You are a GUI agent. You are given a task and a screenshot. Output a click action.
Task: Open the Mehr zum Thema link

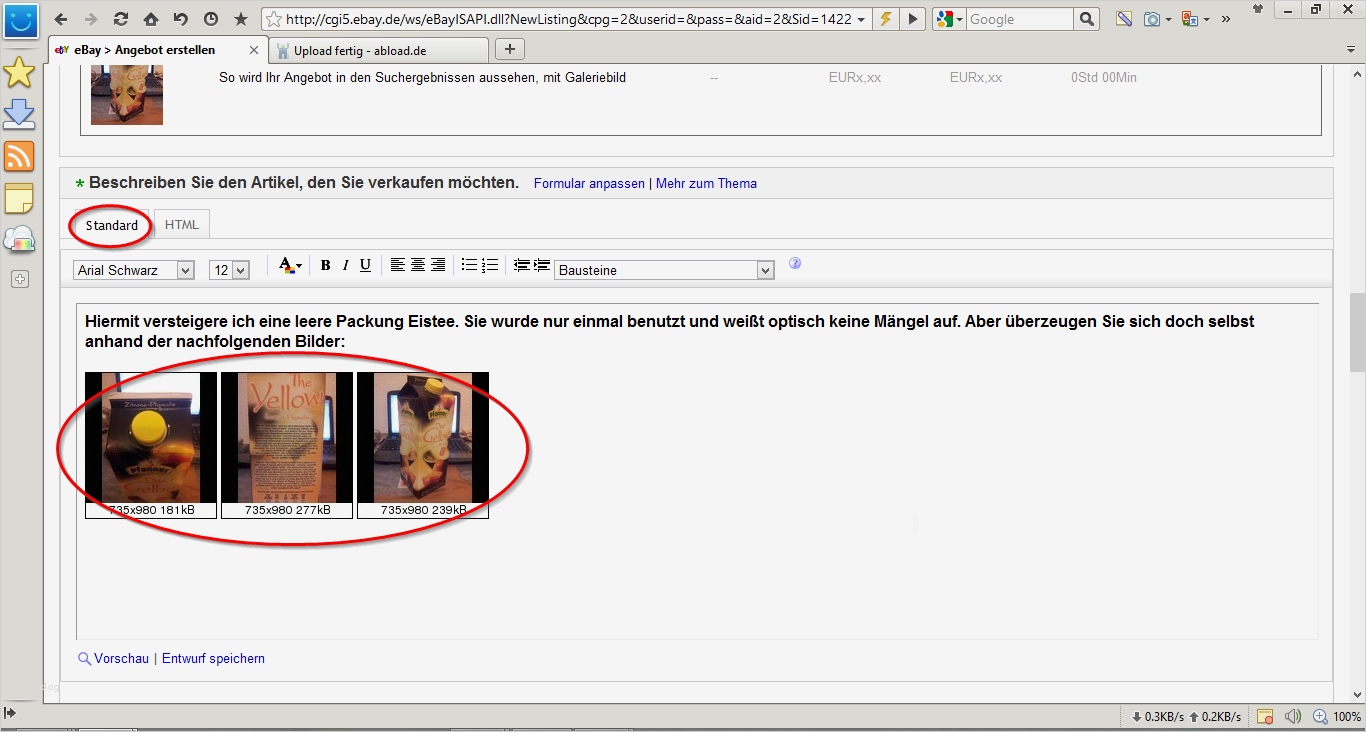coord(706,183)
